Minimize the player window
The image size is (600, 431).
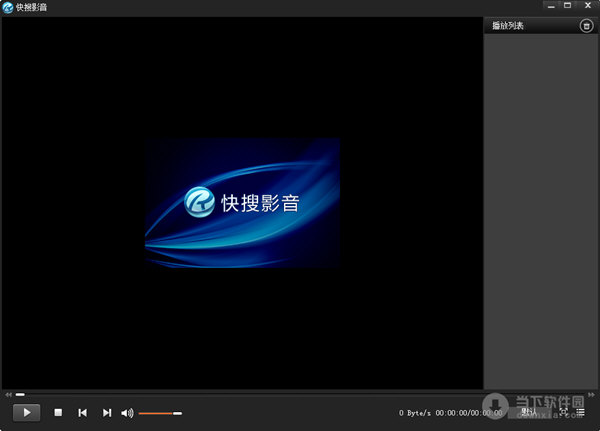550,6
